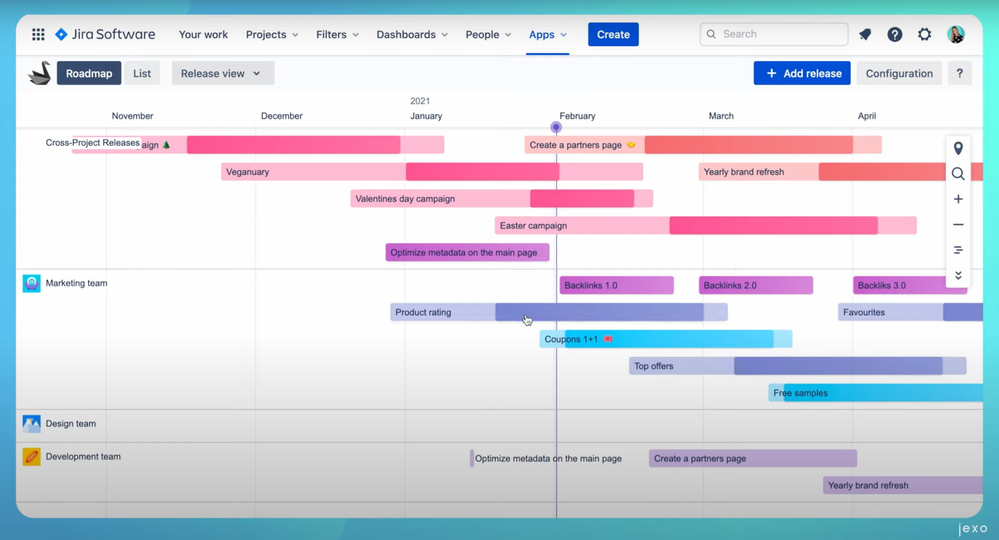This screenshot has height=540, width=999.
Task: Open the Configuration button
Action: point(899,73)
